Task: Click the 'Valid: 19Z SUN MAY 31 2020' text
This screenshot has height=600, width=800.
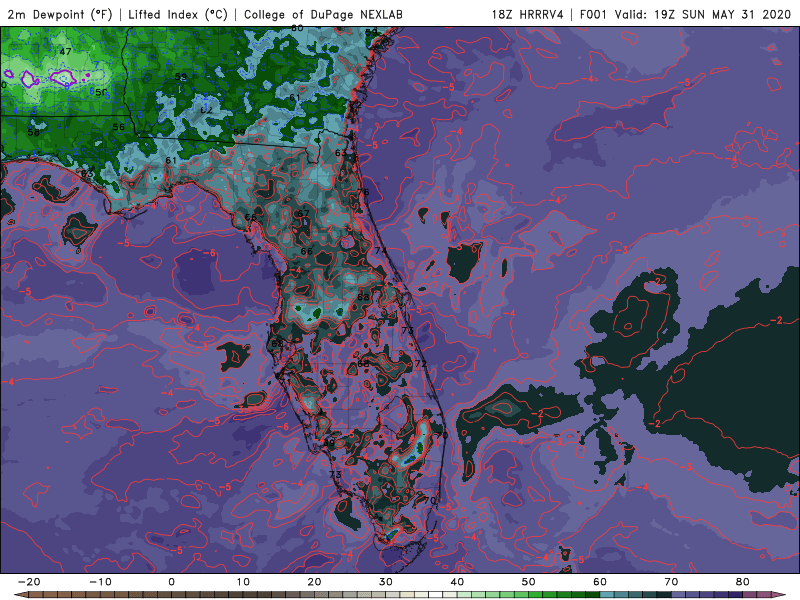Action: click(703, 14)
